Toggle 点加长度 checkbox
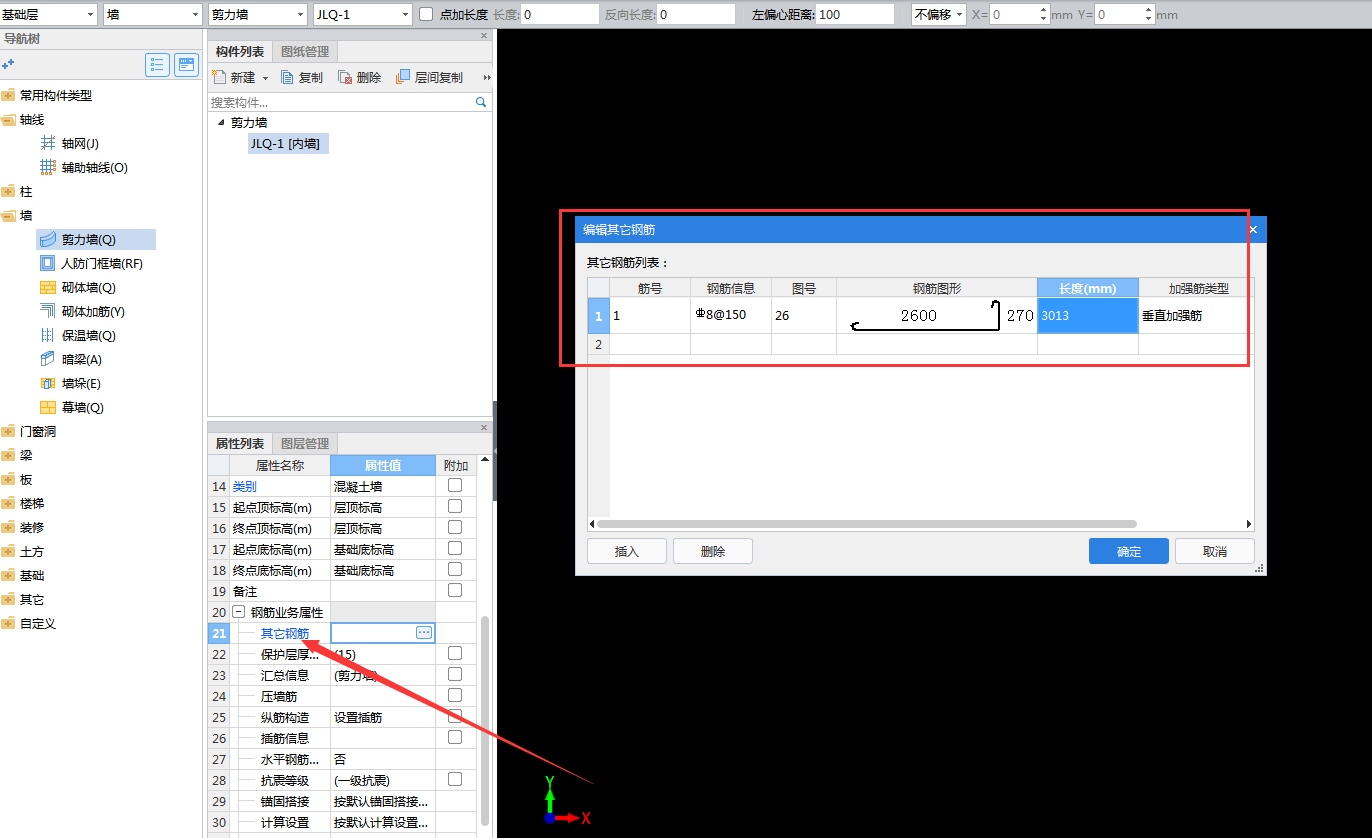Viewport: 1372px width, 838px height. 426,14
